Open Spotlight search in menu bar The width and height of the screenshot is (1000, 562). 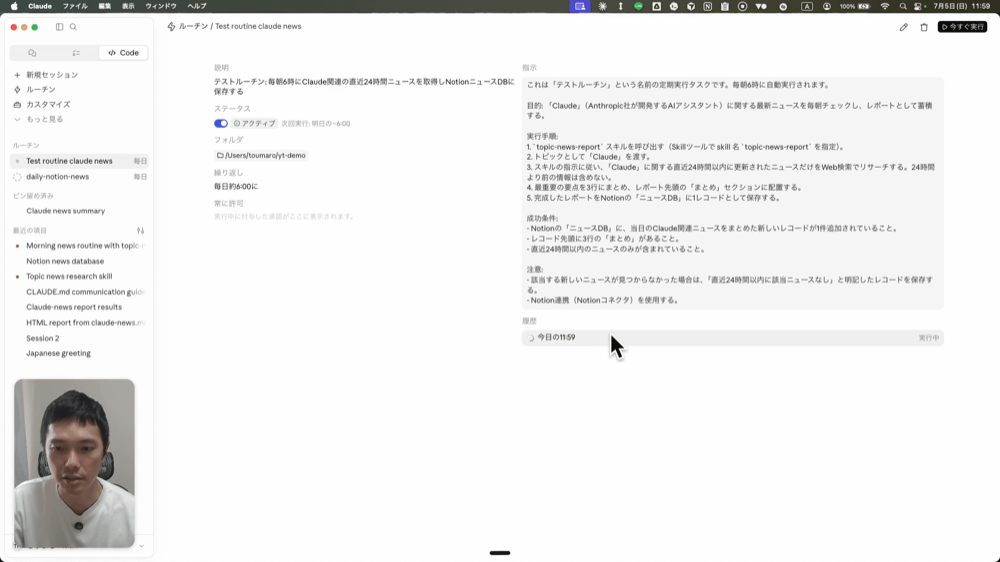coord(902,6)
